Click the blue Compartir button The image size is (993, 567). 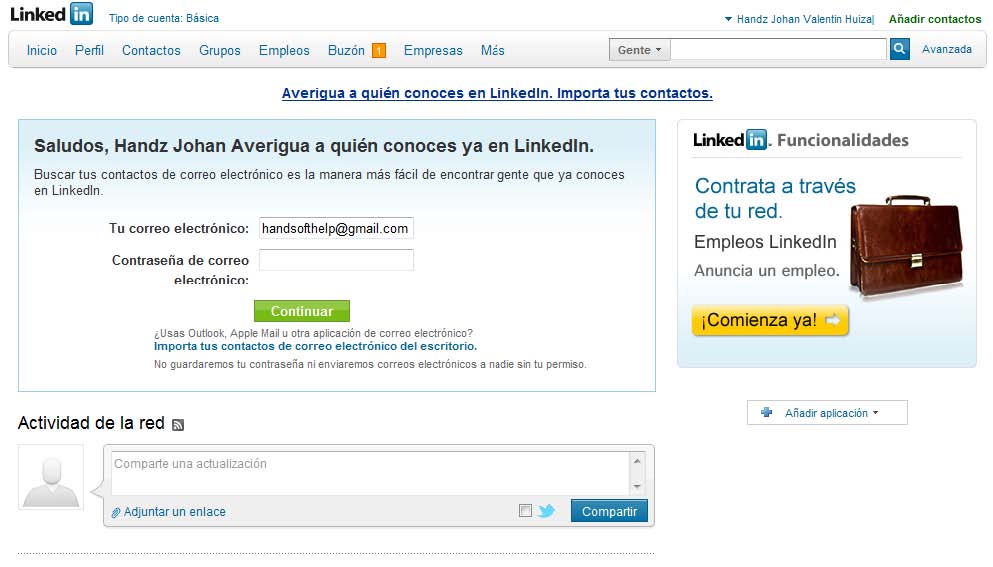[609, 511]
